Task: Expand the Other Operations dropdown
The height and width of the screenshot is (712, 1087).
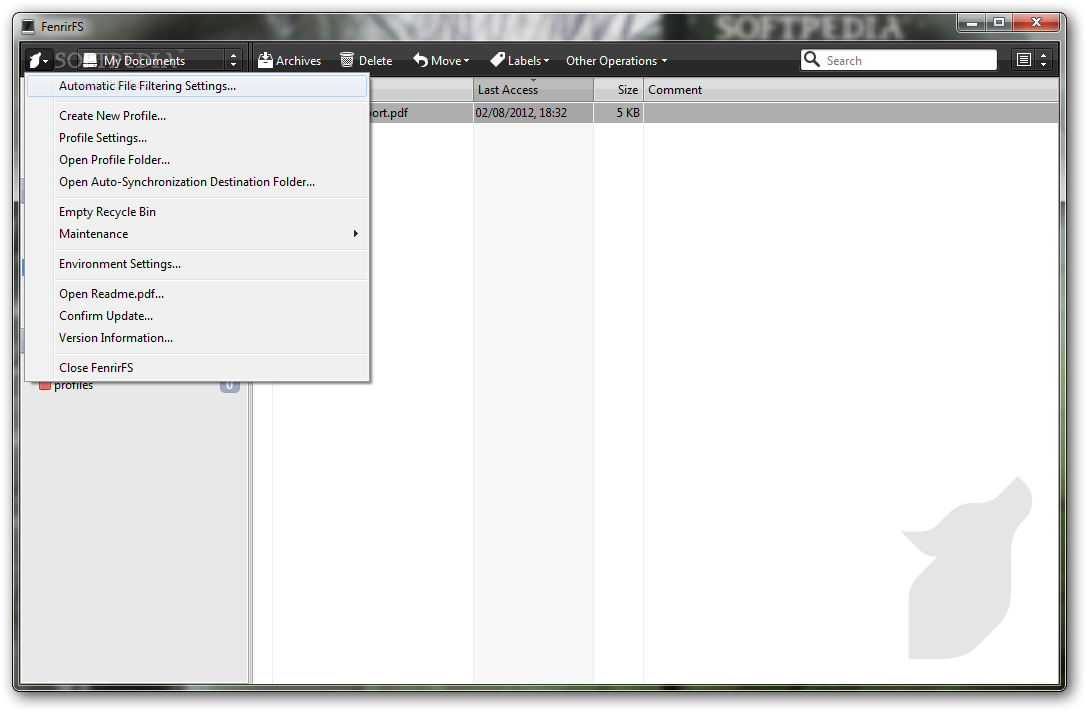Action: coord(616,60)
